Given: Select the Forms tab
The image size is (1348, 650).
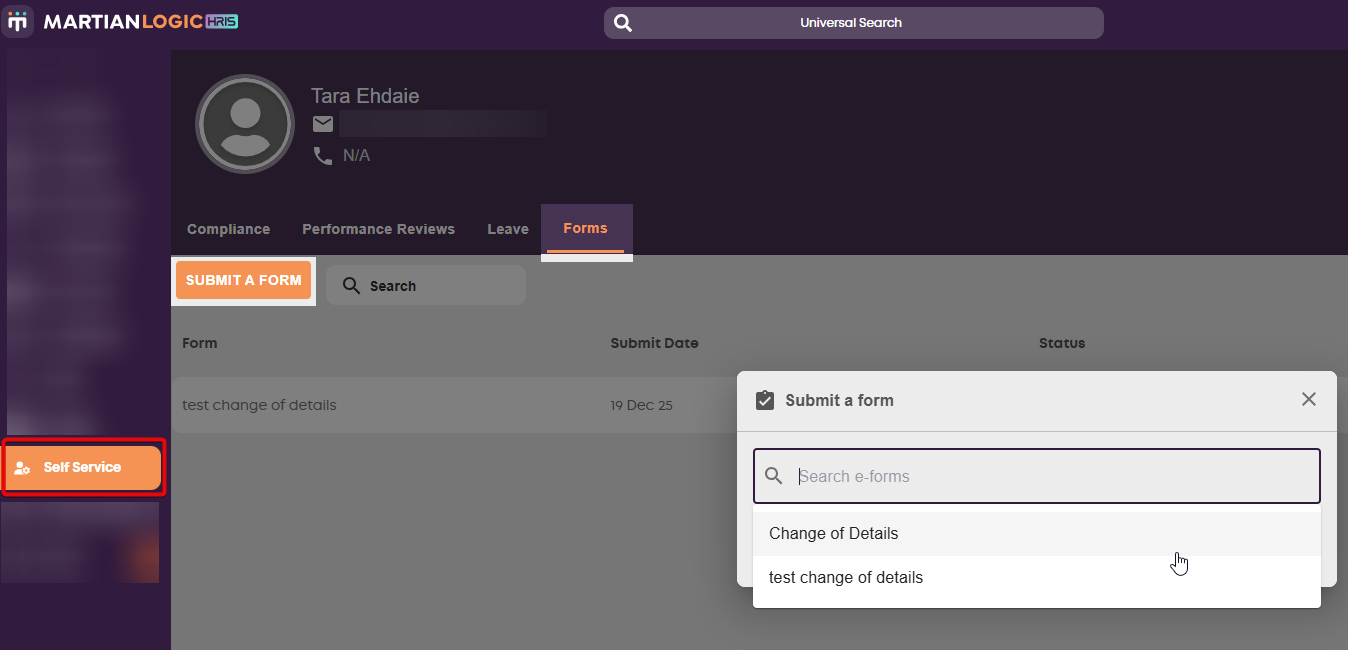Looking at the screenshot, I should [585, 229].
